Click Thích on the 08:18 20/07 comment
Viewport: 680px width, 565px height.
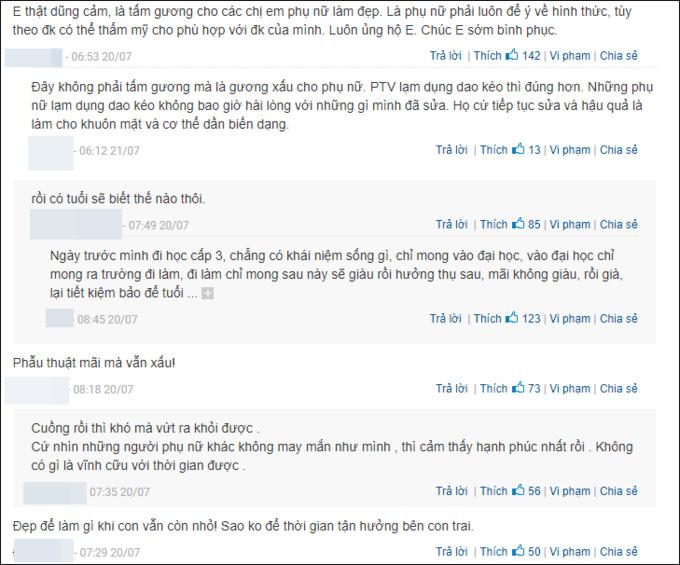click(x=494, y=388)
